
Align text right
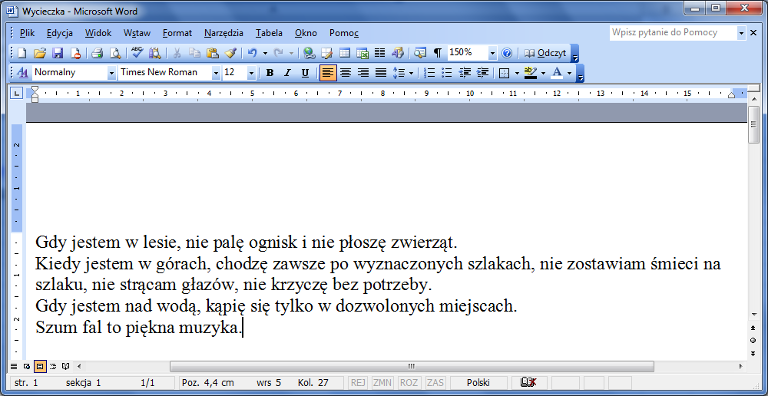[x=363, y=73]
